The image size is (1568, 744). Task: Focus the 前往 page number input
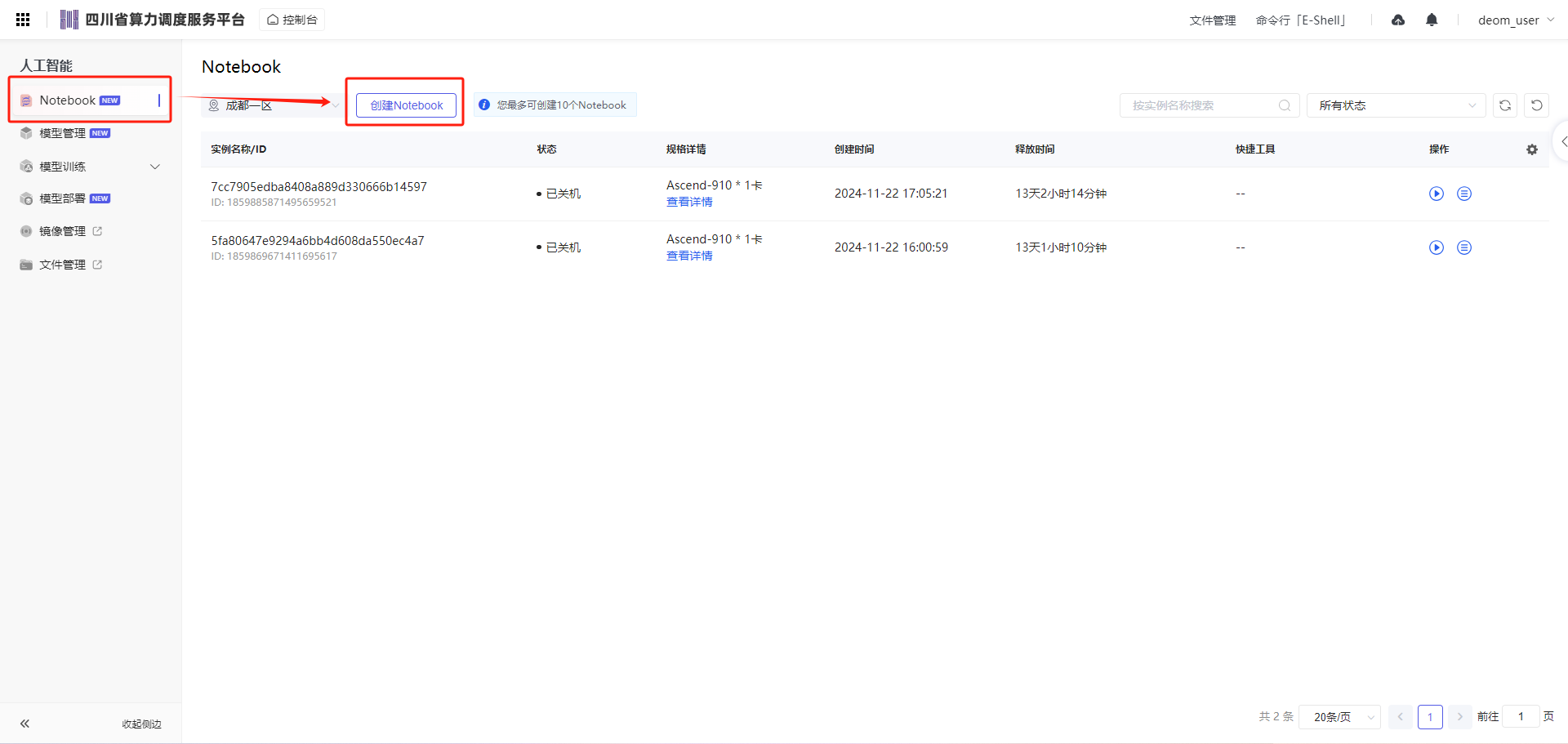(x=1521, y=717)
